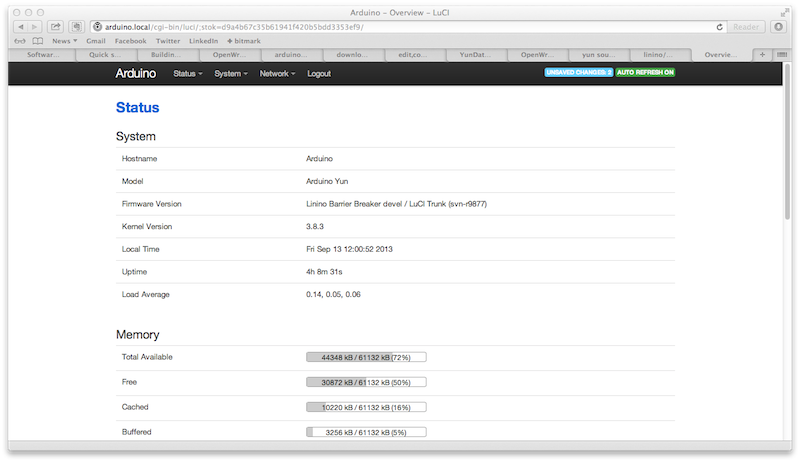Viewport: 800px width, 462px height.
Task: Open the Unsaved Changes: 2 badge
Action: 579,72
